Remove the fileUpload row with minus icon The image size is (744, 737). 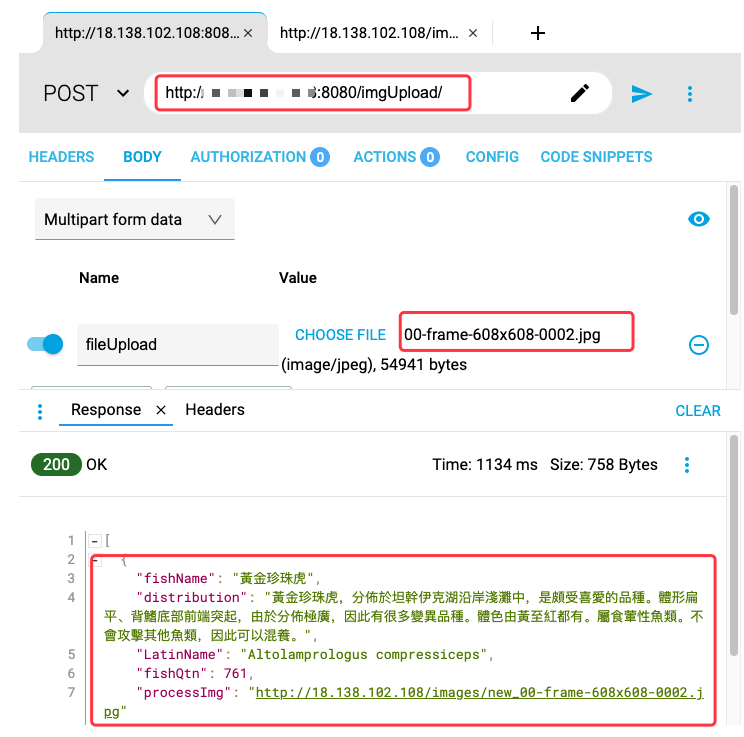698,345
